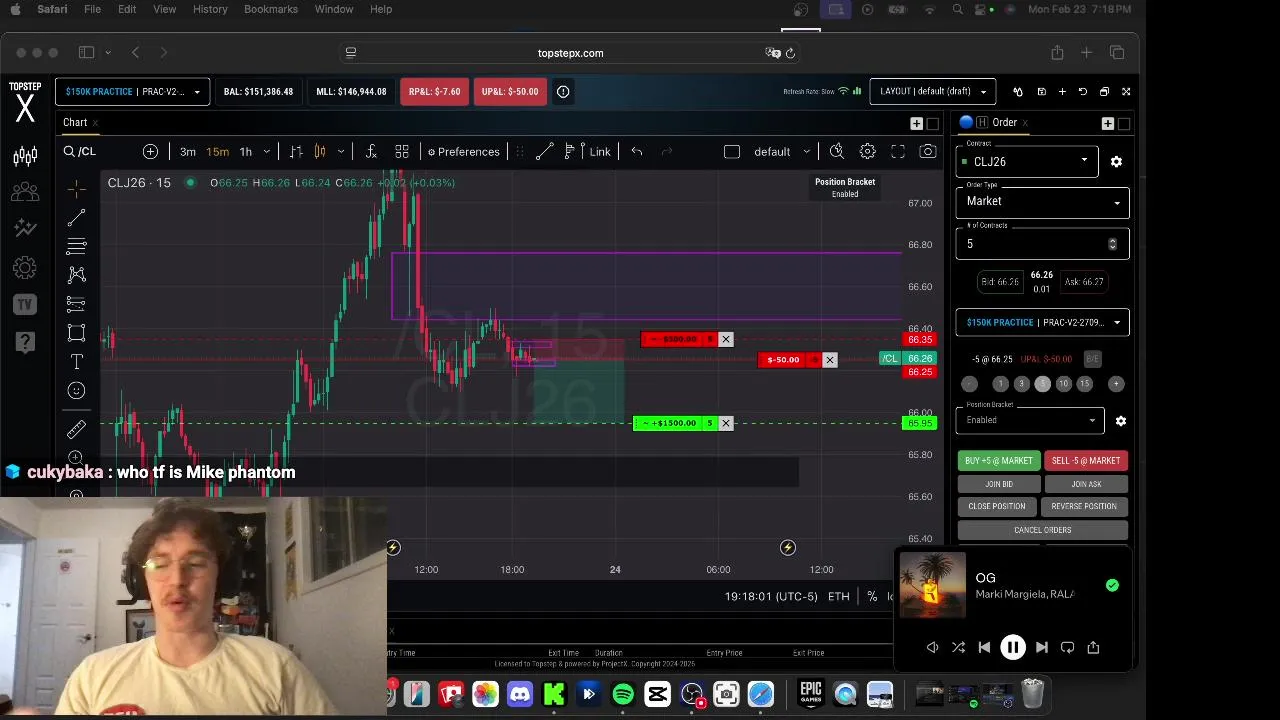This screenshot has height=720, width=1280.
Task: Switch to the Order tab
Action: click(1004, 123)
